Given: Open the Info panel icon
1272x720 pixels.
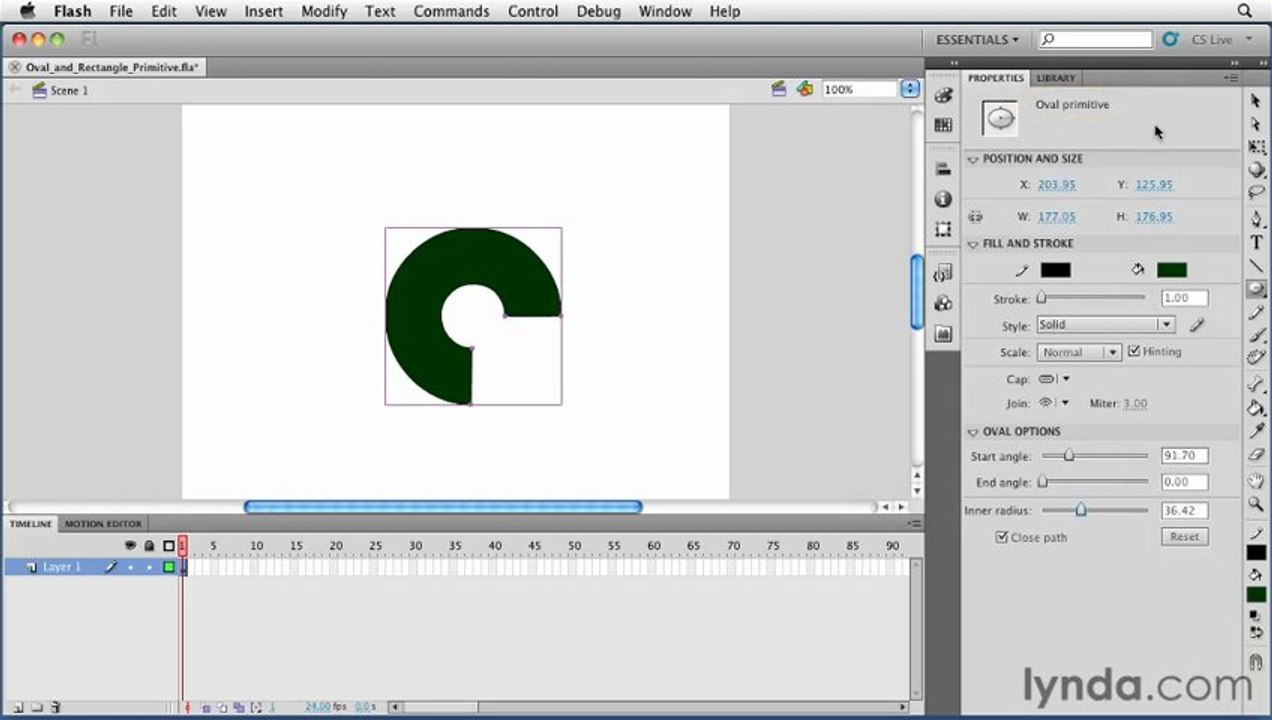Looking at the screenshot, I should [943, 199].
